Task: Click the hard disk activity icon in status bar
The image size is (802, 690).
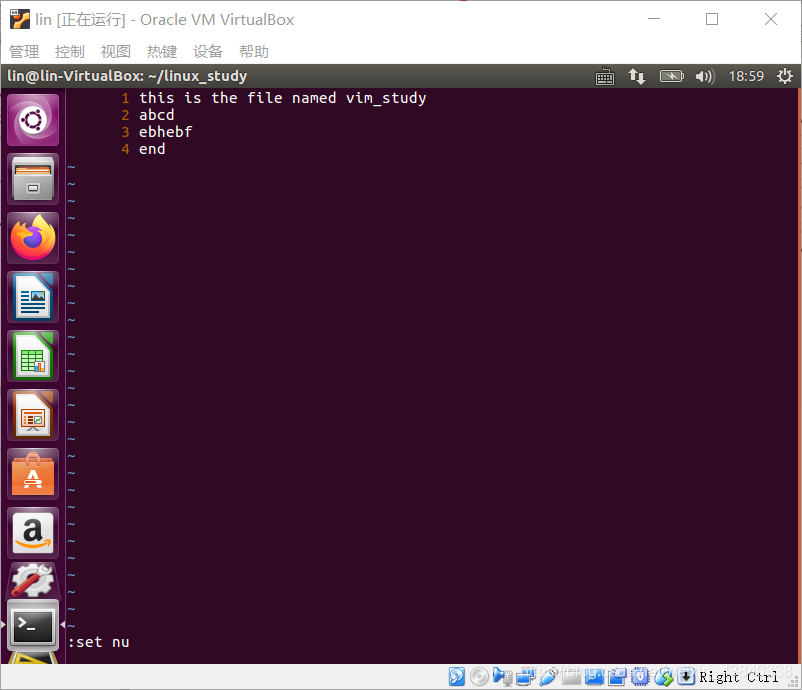Action: click(x=457, y=676)
